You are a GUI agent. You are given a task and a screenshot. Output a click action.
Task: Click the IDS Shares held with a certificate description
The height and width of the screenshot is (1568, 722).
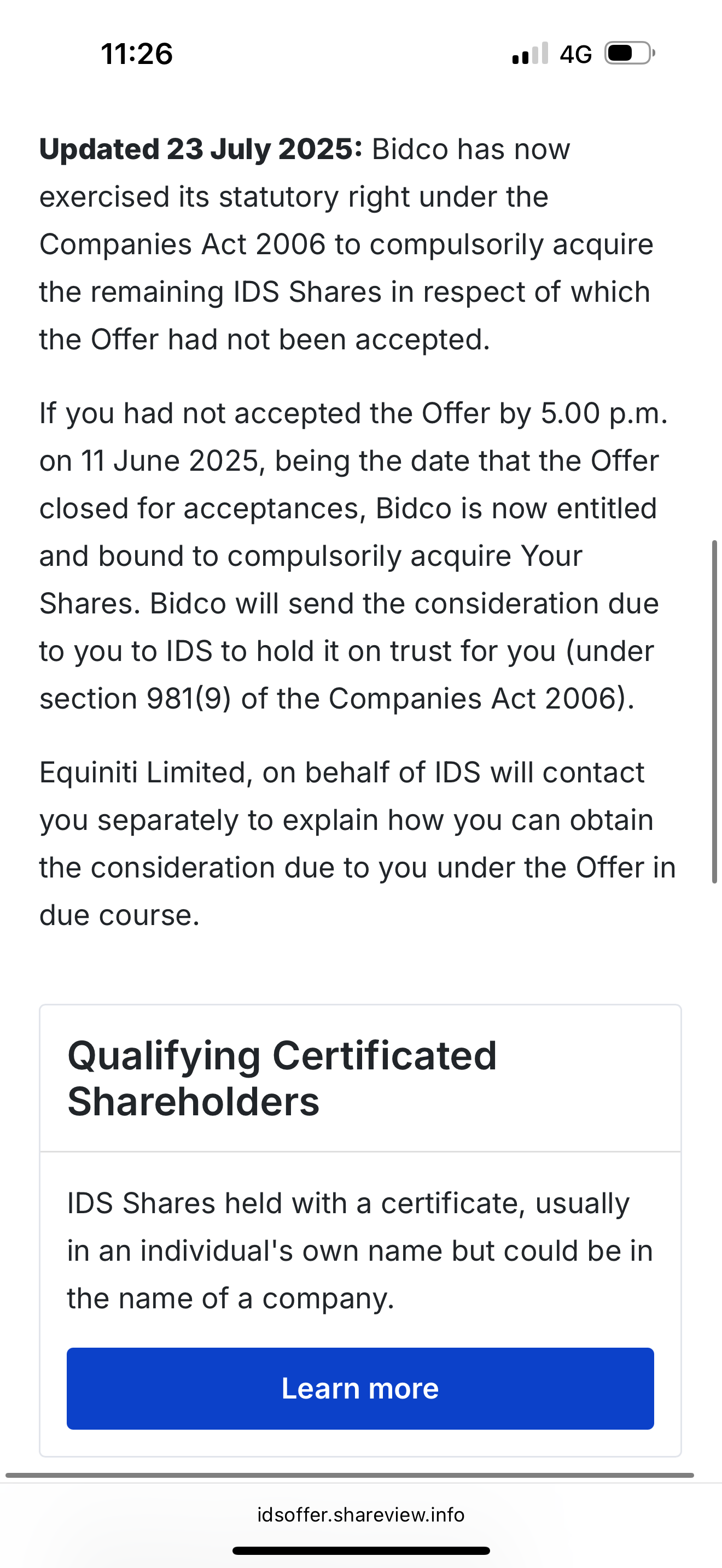click(360, 1250)
